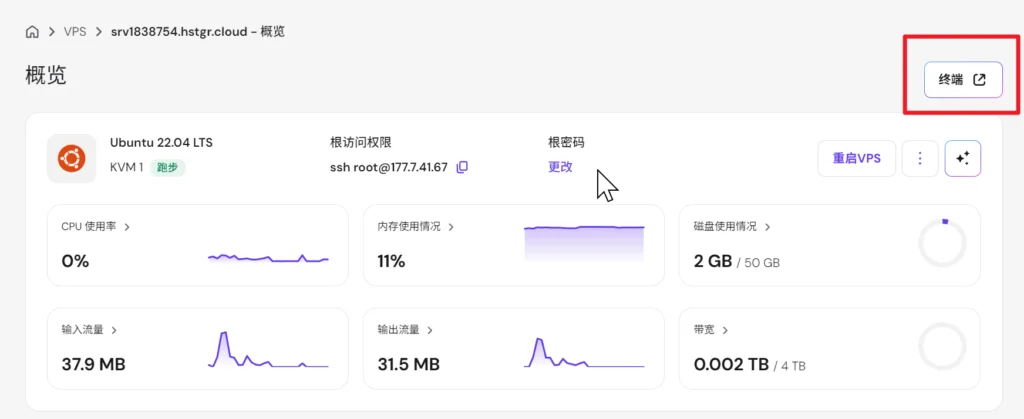The image size is (1024, 419).
Task: Click the disk usage ring chart
Action: [x=942, y=243]
